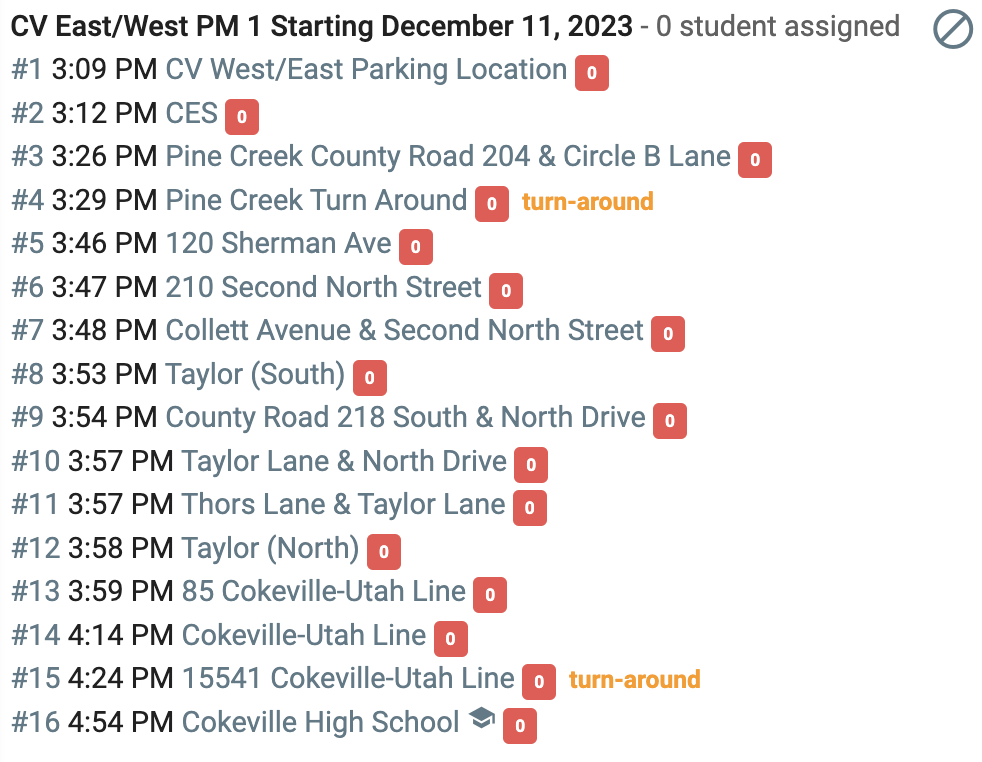
Task: Click turn-around label on stop #15
Action: pyautogui.click(x=634, y=679)
